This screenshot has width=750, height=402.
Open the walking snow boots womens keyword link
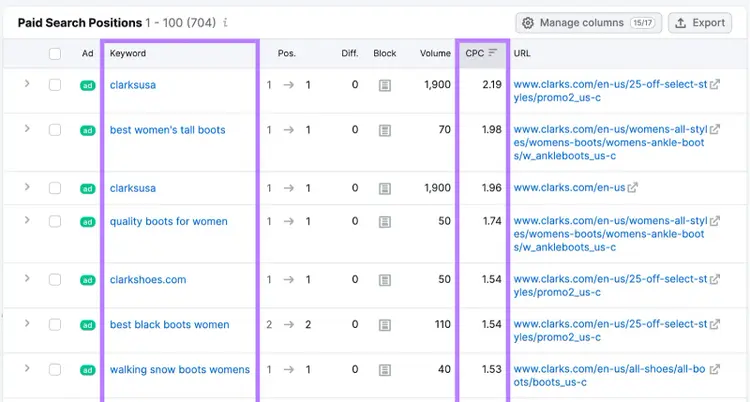pos(180,369)
